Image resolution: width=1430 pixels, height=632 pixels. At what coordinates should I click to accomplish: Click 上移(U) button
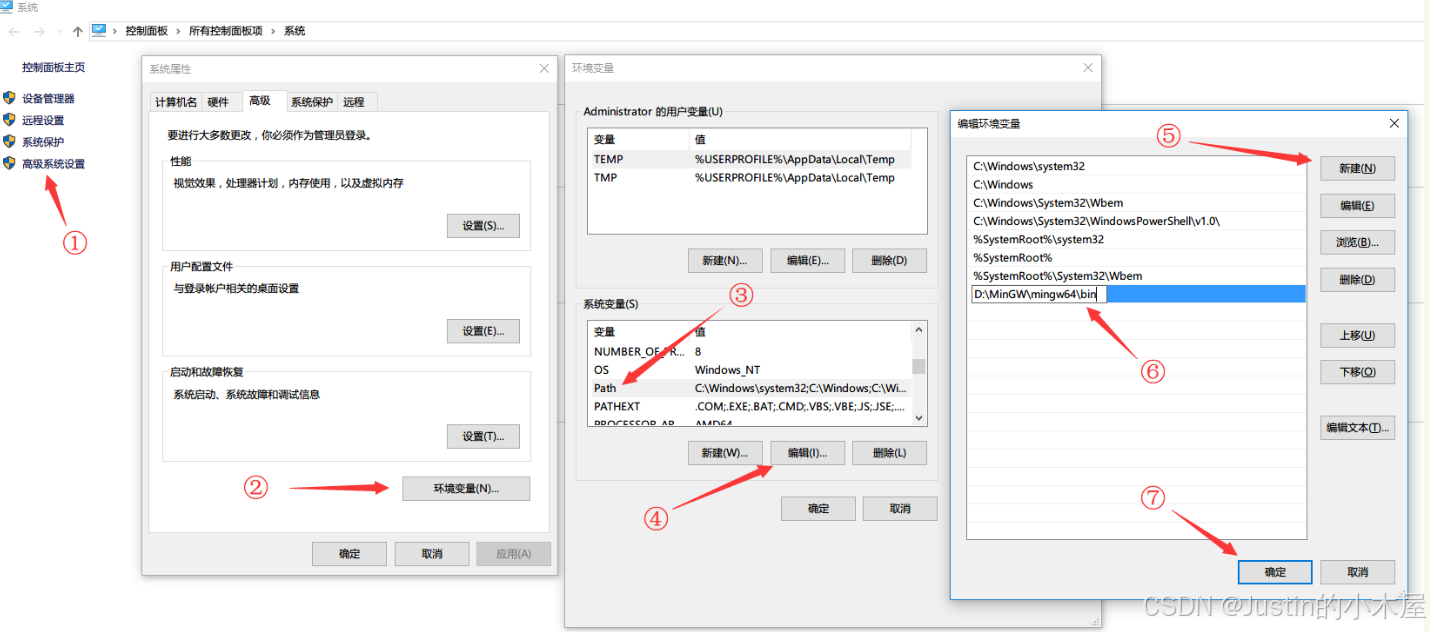tap(1357, 335)
